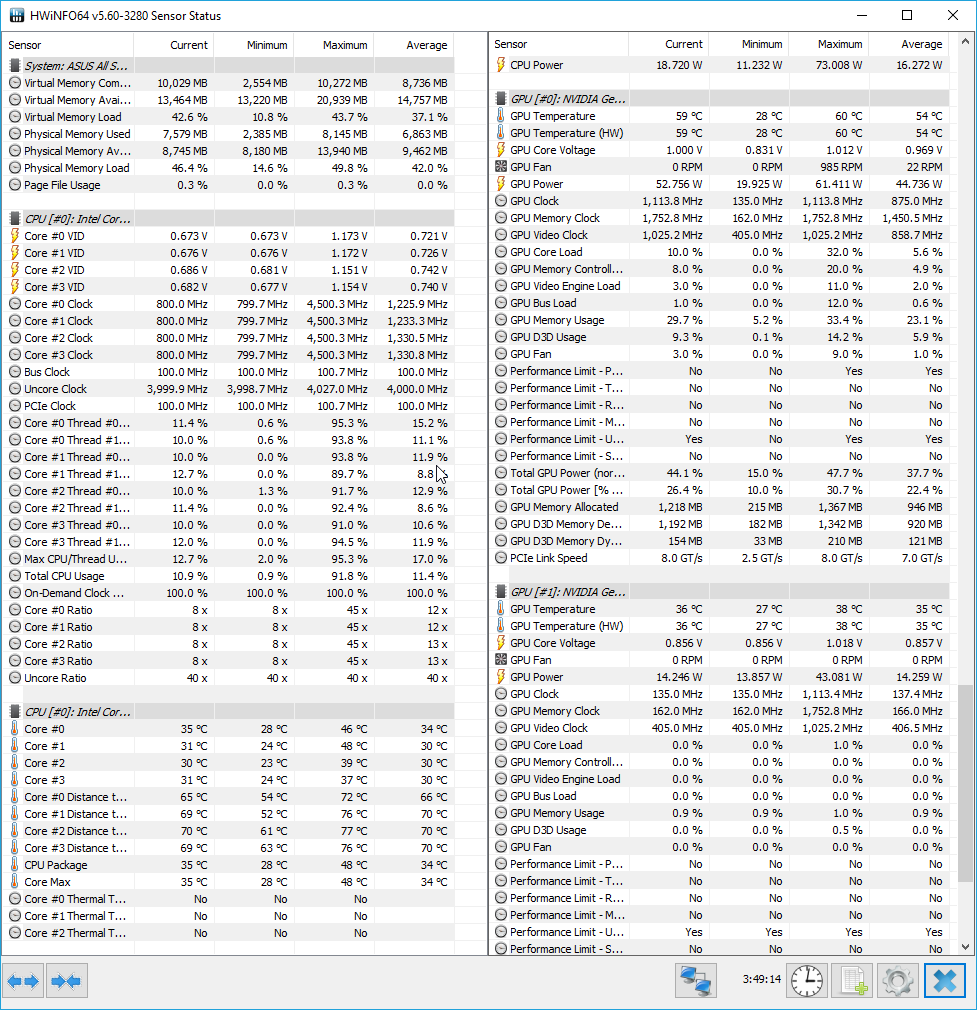Click the scrollbar down arrow in right pane

(965, 946)
